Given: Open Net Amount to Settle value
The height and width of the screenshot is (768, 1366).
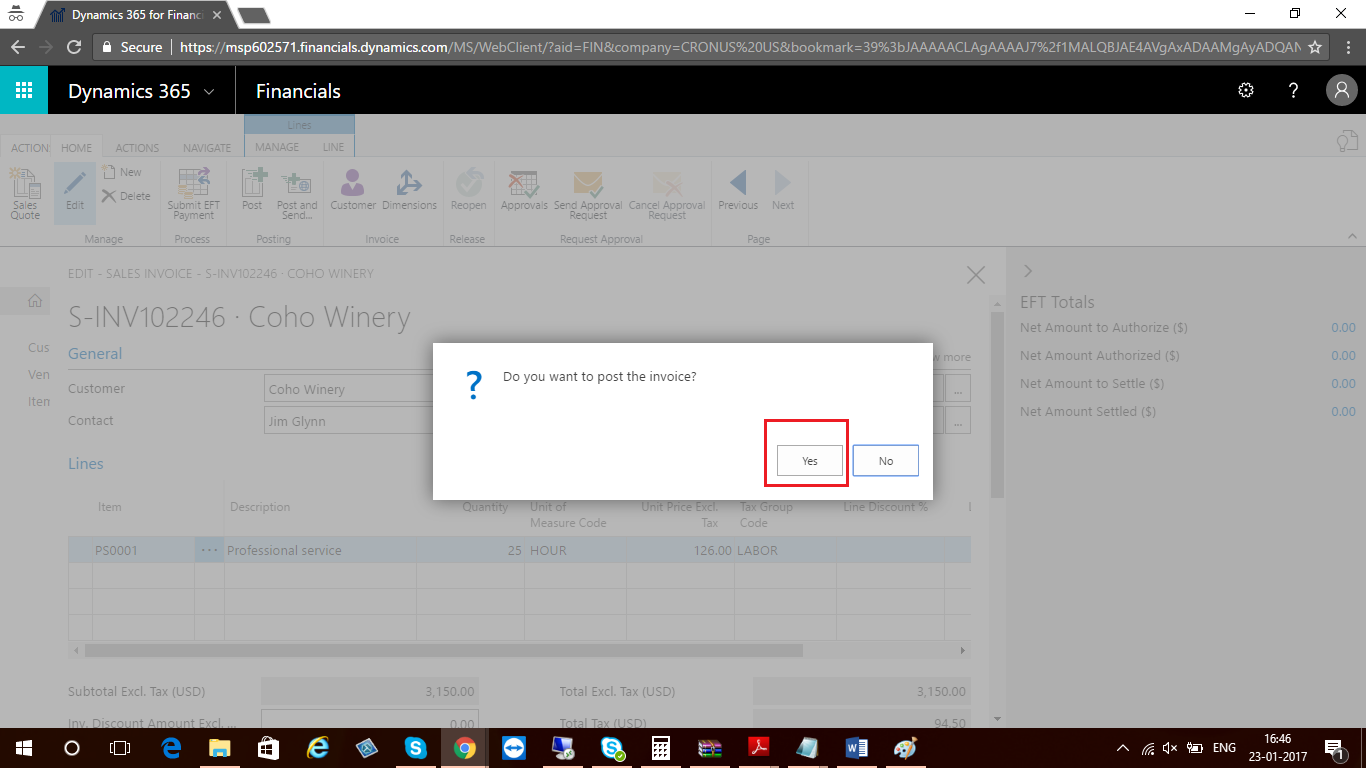Looking at the screenshot, I should 1343,383.
